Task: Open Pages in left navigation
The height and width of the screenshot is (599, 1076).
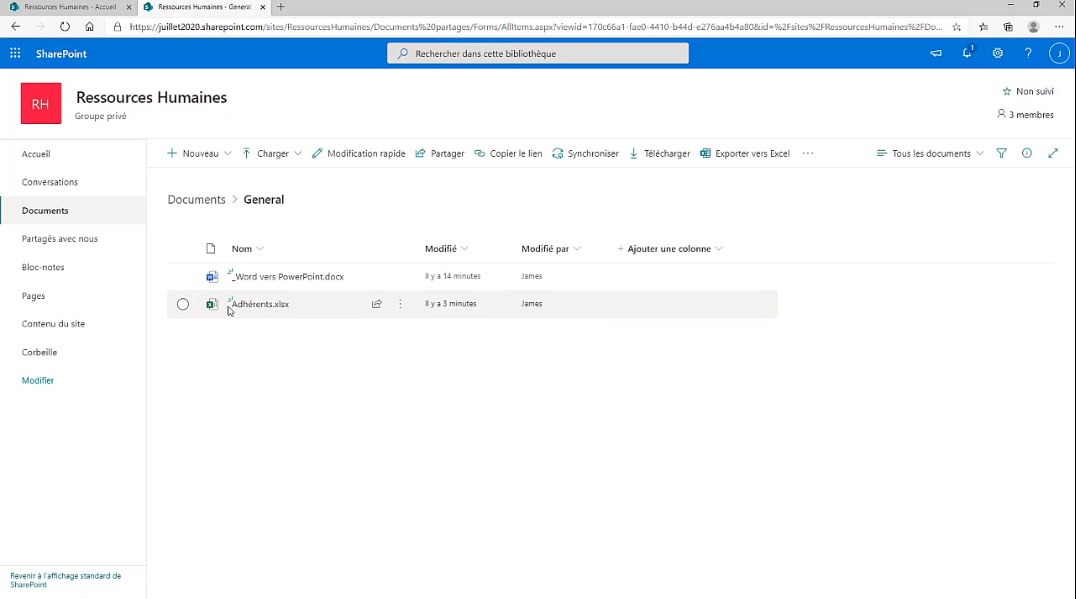Action: pyautogui.click(x=33, y=296)
